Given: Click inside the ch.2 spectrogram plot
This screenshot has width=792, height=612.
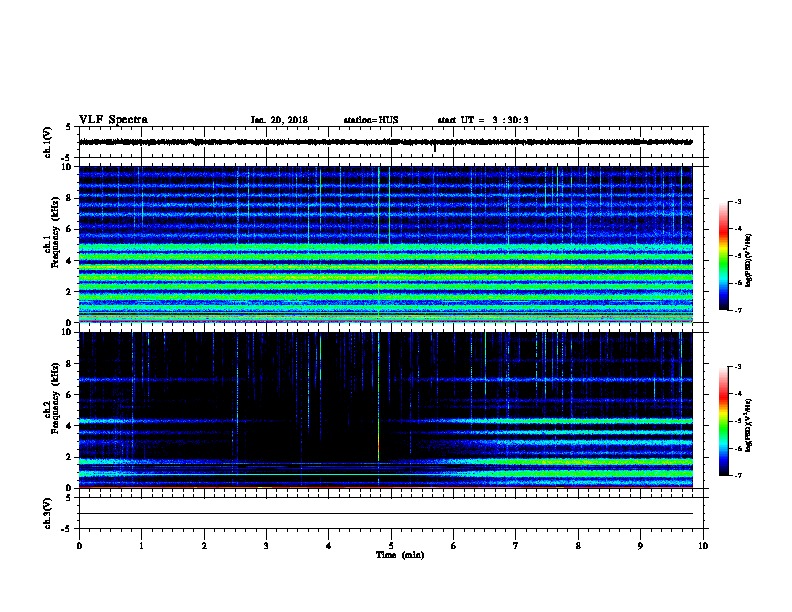Looking at the screenshot, I should (x=385, y=410).
